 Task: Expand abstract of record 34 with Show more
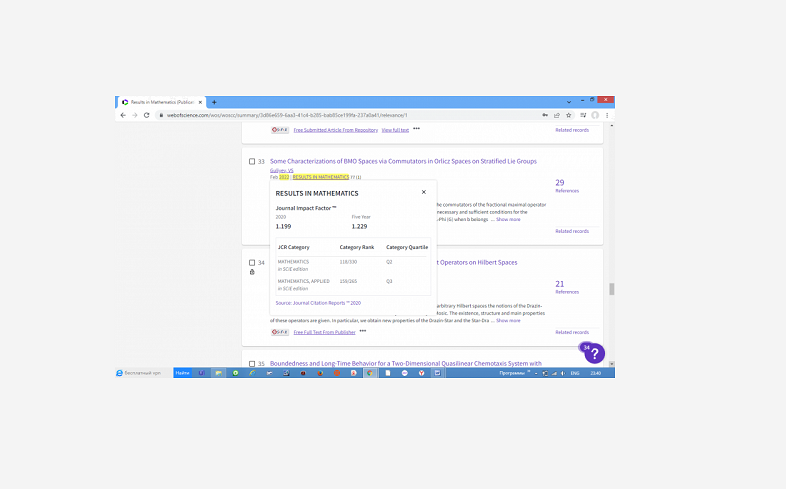click(508, 321)
